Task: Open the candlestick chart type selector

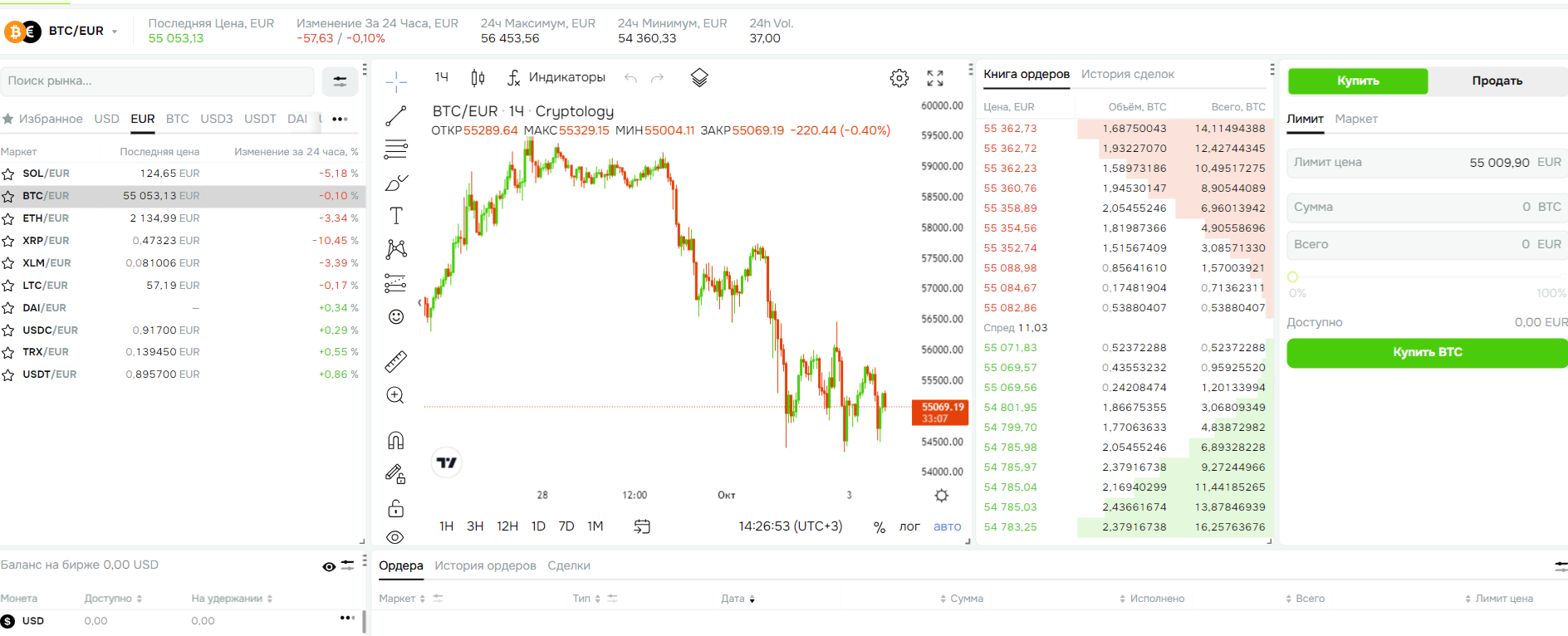Action: tap(478, 78)
